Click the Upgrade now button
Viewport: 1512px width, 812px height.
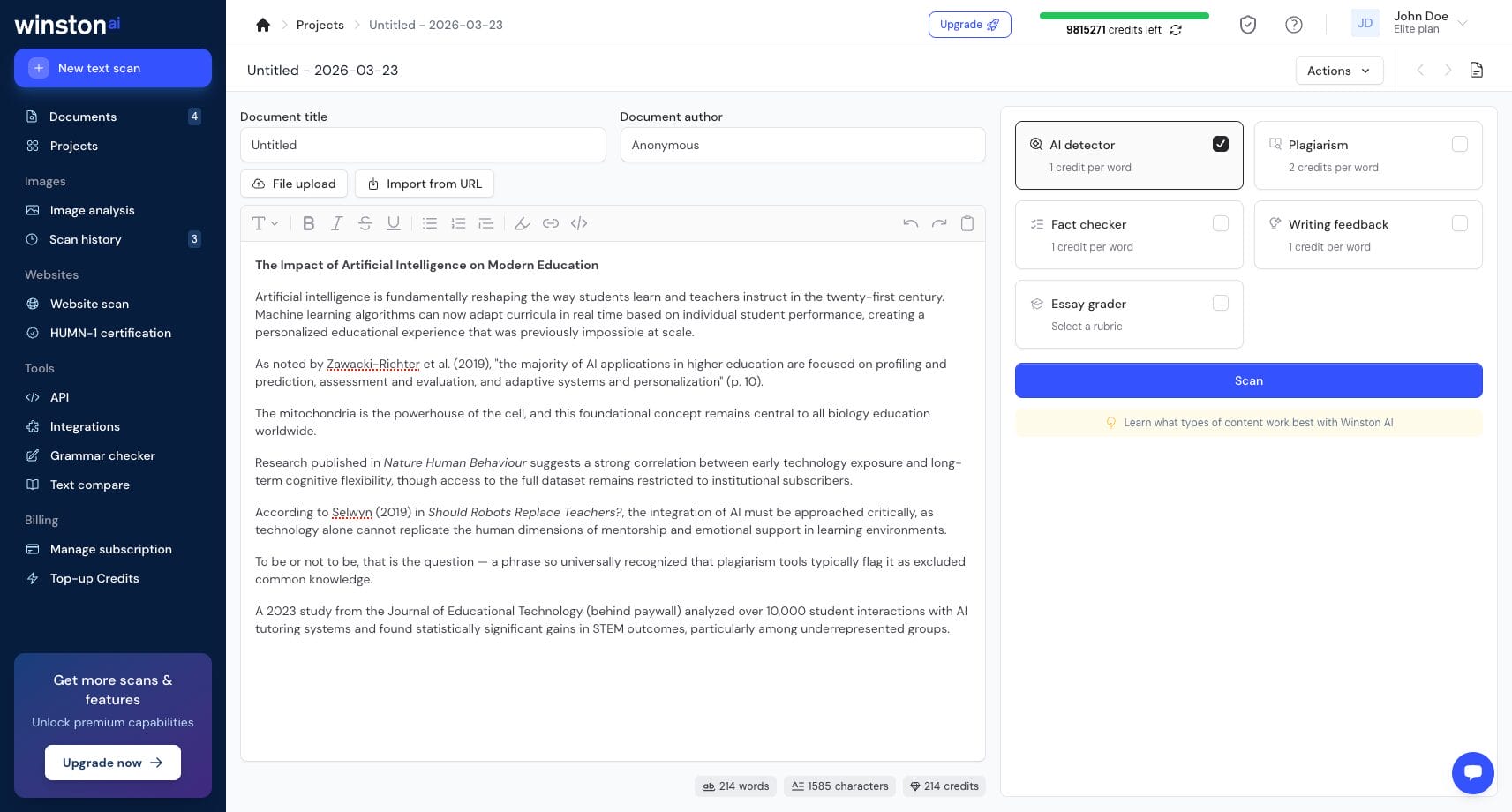click(113, 763)
